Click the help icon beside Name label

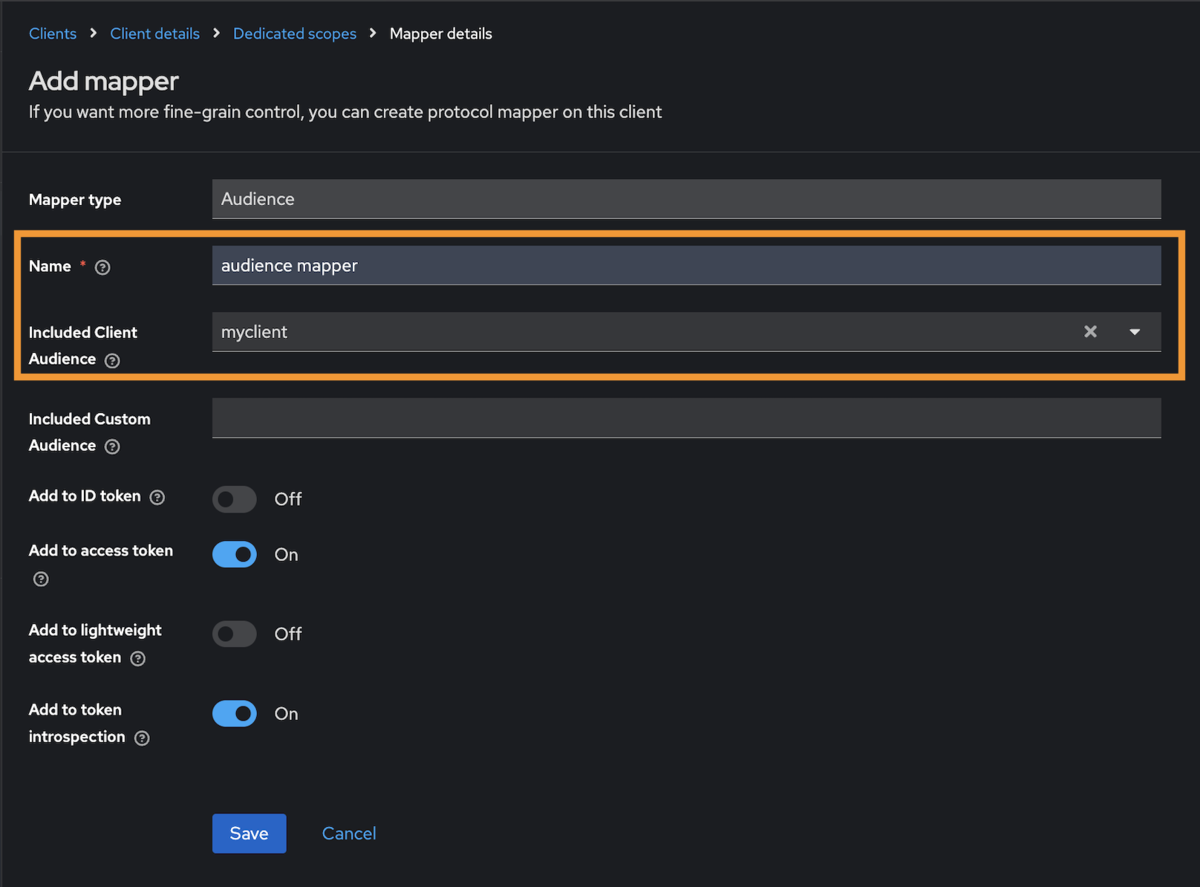[102, 267]
